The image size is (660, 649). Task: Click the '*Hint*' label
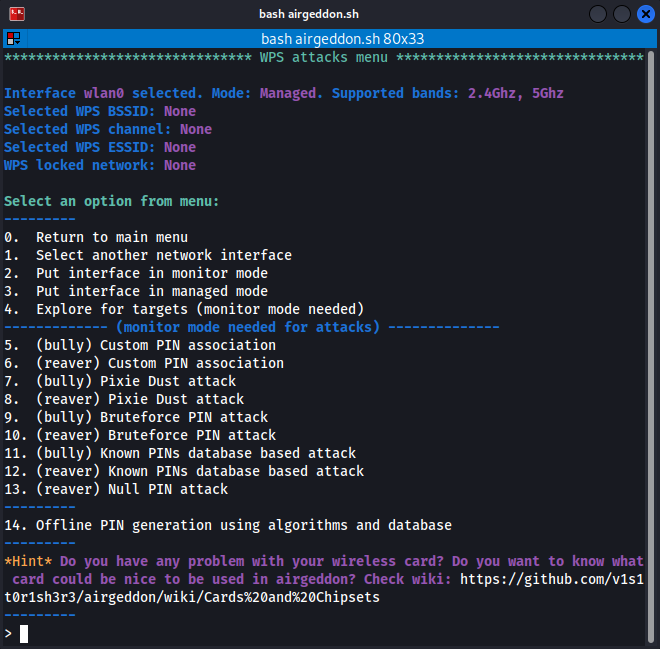28,561
